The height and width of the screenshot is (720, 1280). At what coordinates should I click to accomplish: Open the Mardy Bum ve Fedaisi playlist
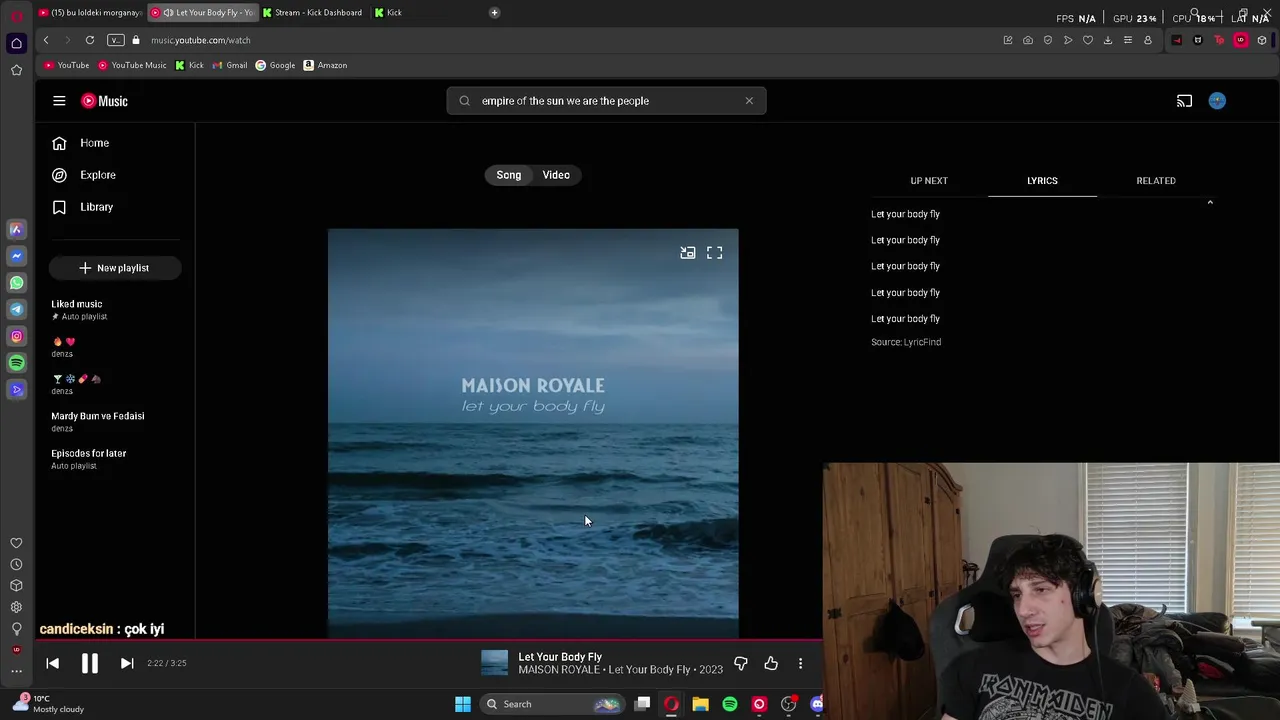[x=98, y=416]
